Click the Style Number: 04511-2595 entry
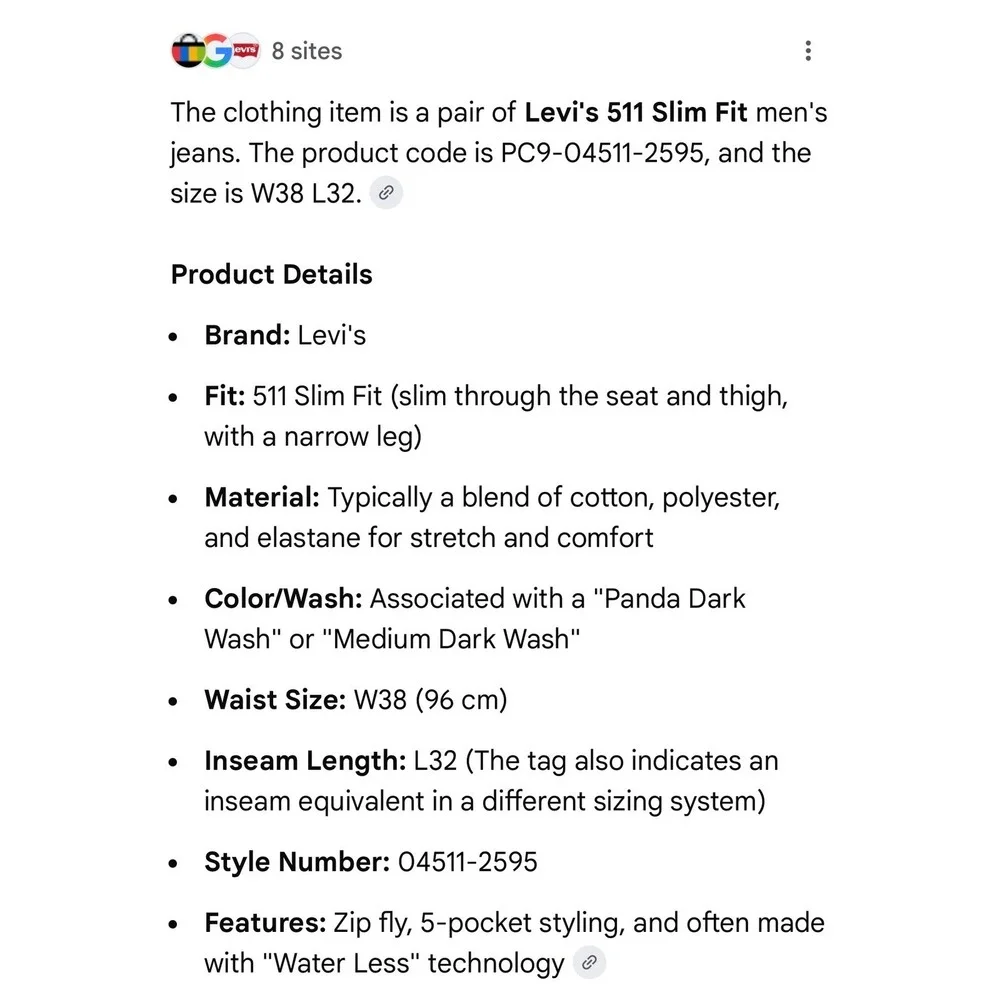 click(x=371, y=862)
